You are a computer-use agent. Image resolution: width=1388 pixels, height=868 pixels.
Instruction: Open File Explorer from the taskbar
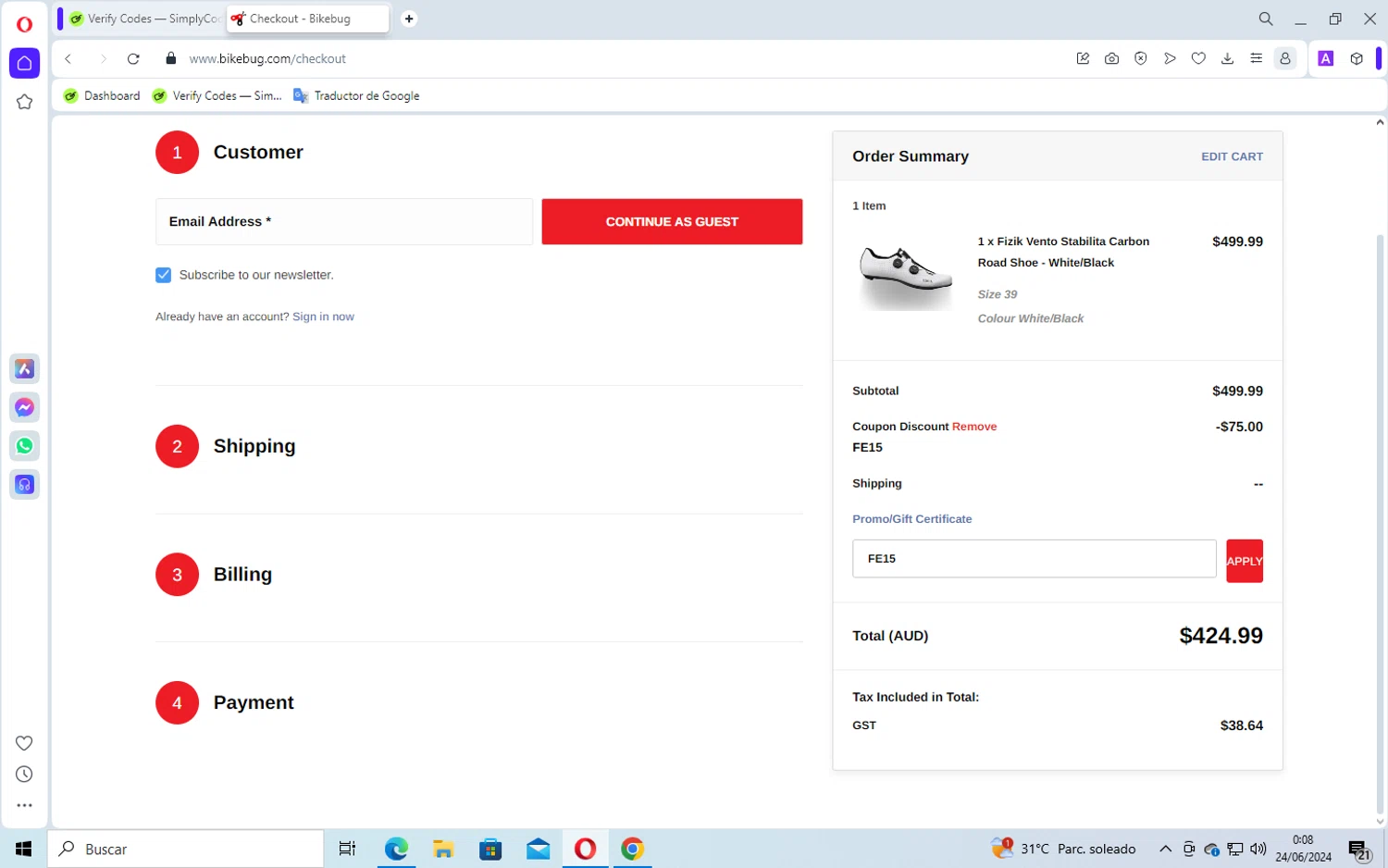click(x=443, y=849)
